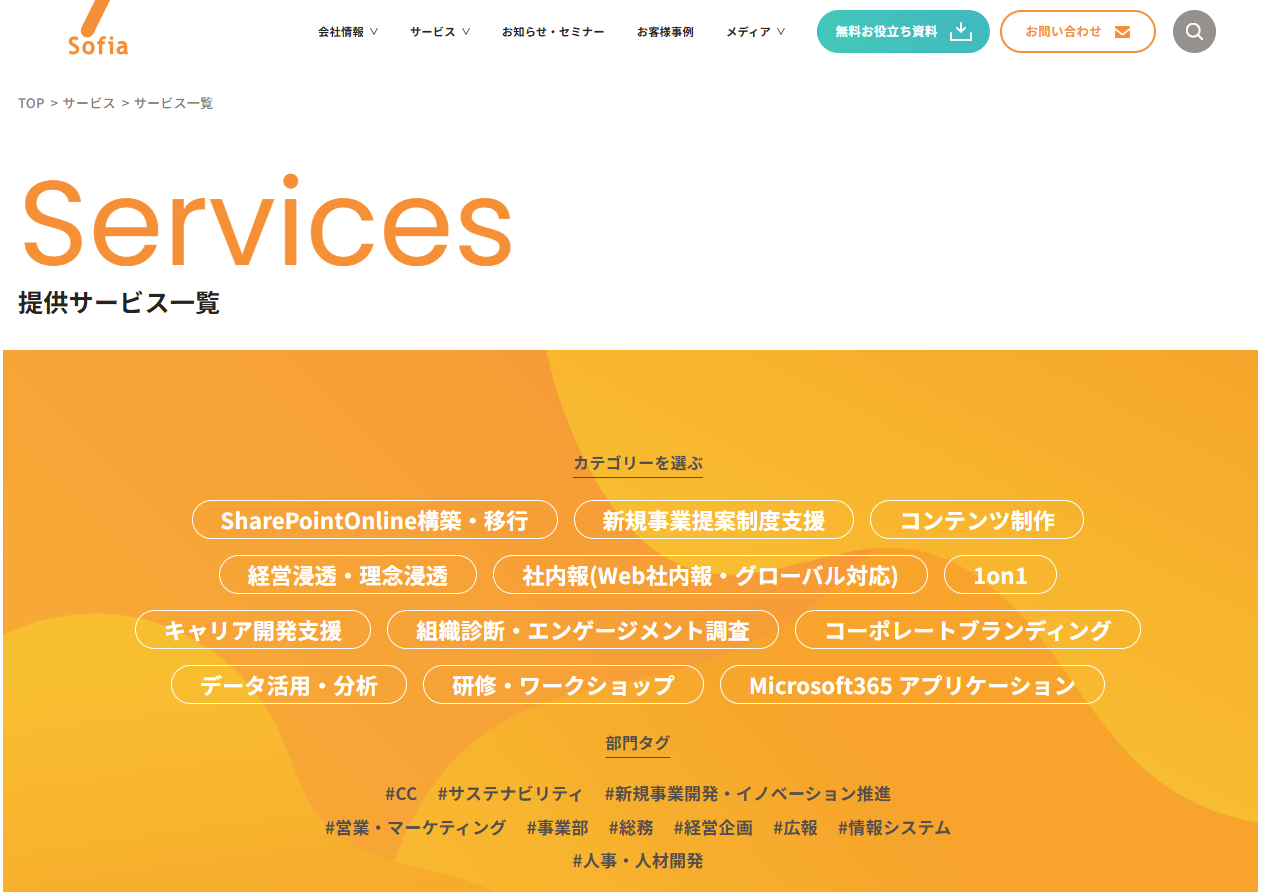Click the サービス breadcrumb link
This screenshot has width=1262, height=892.
click(x=89, y=103)
